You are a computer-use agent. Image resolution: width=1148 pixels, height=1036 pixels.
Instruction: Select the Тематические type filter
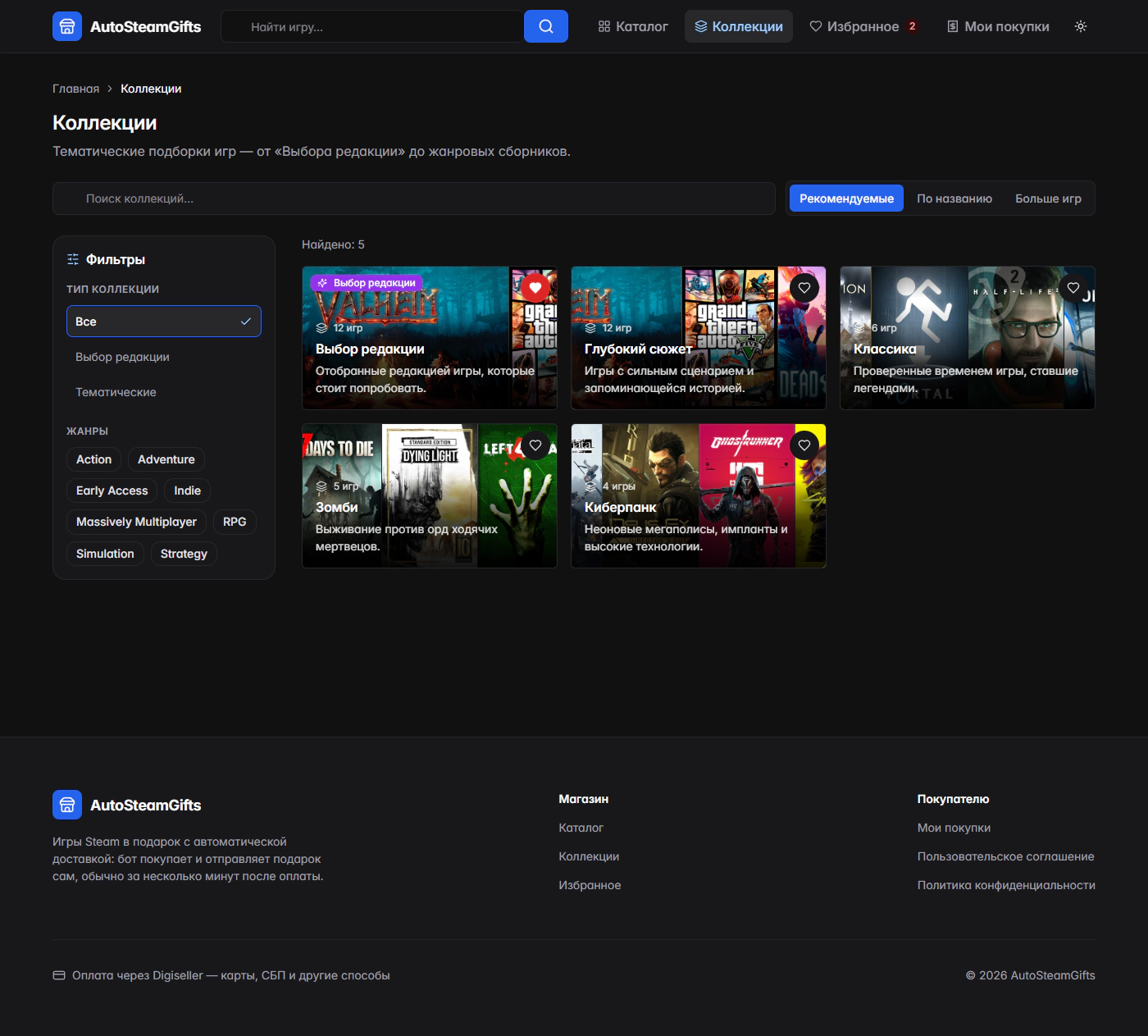tap(164, 392)
